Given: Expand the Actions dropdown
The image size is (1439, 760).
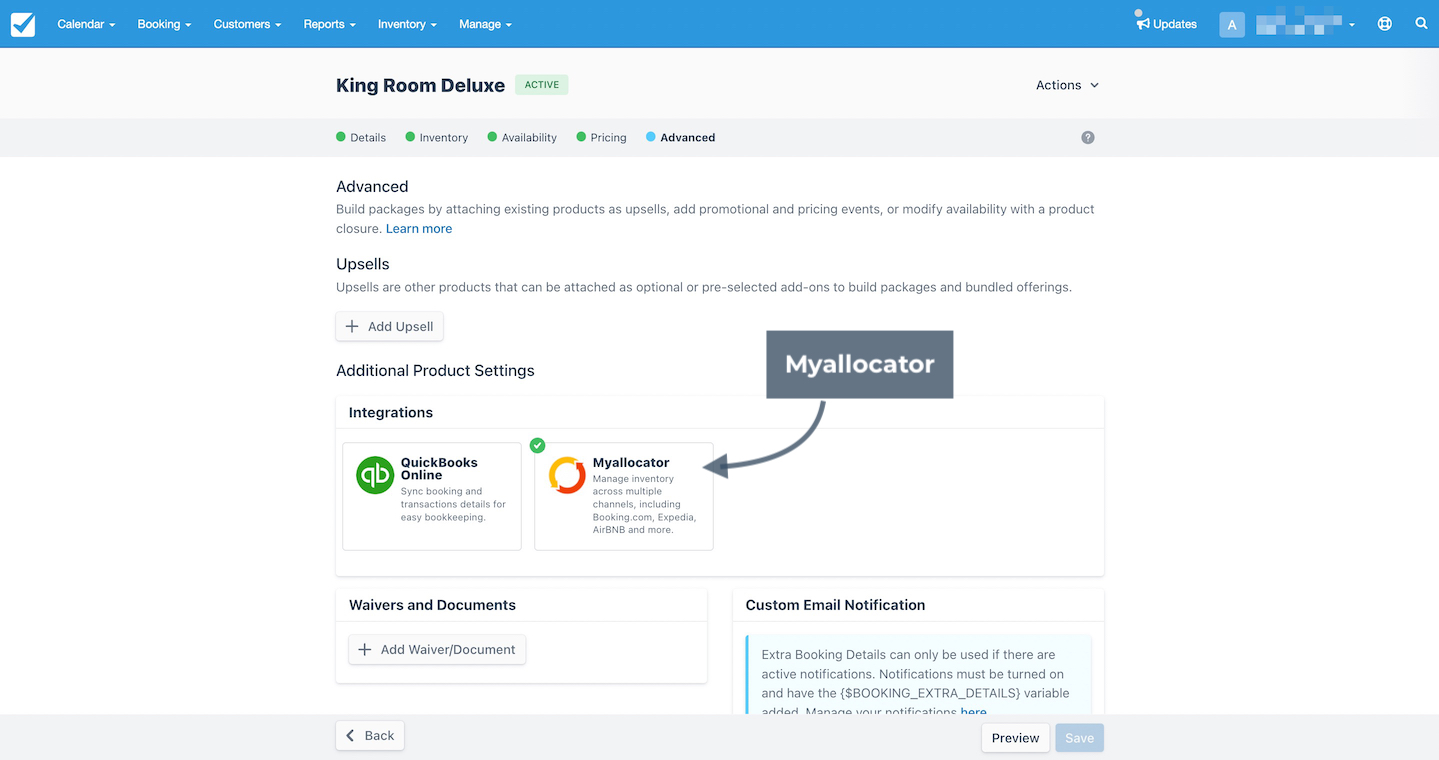Looking at the screenshot, I should point(1067,85).
